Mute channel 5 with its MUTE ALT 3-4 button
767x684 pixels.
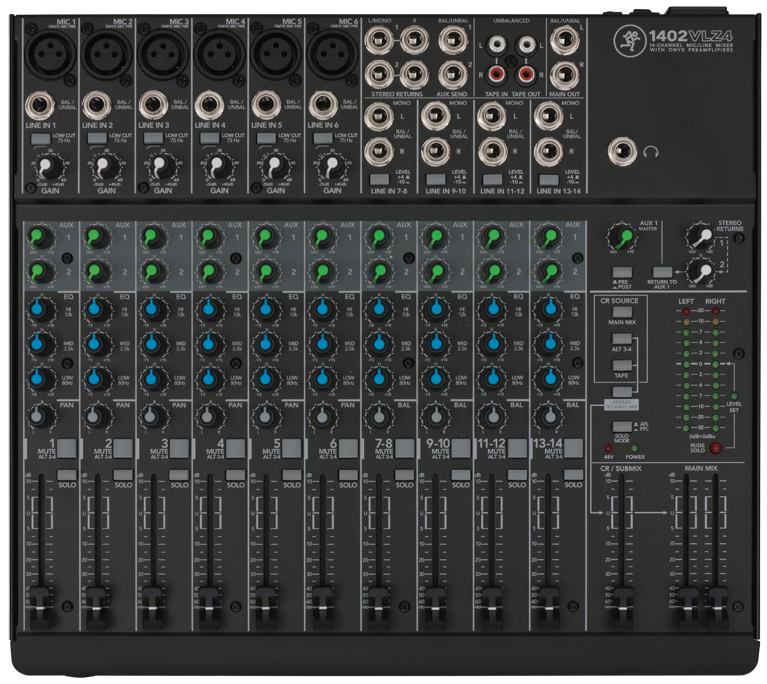(292, 448)
